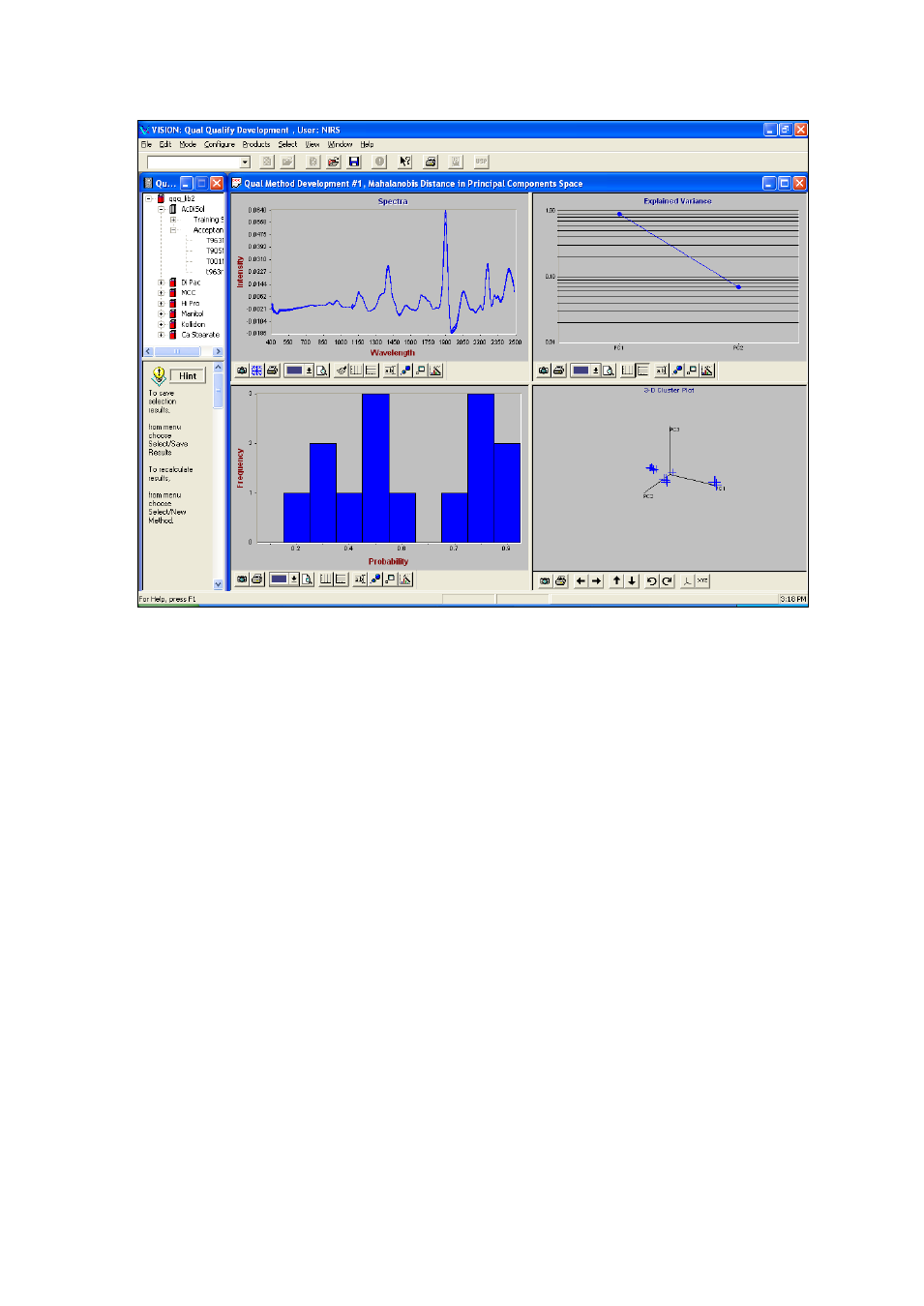Image resolution: width=924 pixels, height=1306 pixels.
Task: Click the tree panel horizontal scrollbar left arrow
Action: click(x=149, y=351)
